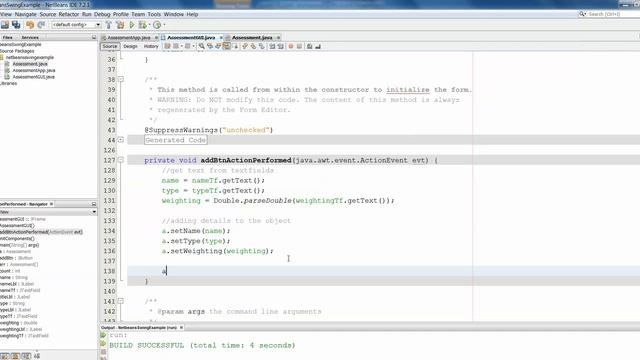640x360 pixels.
Task: Minimize the Projects panel using its corner button
Action: [x=93, y=37]
